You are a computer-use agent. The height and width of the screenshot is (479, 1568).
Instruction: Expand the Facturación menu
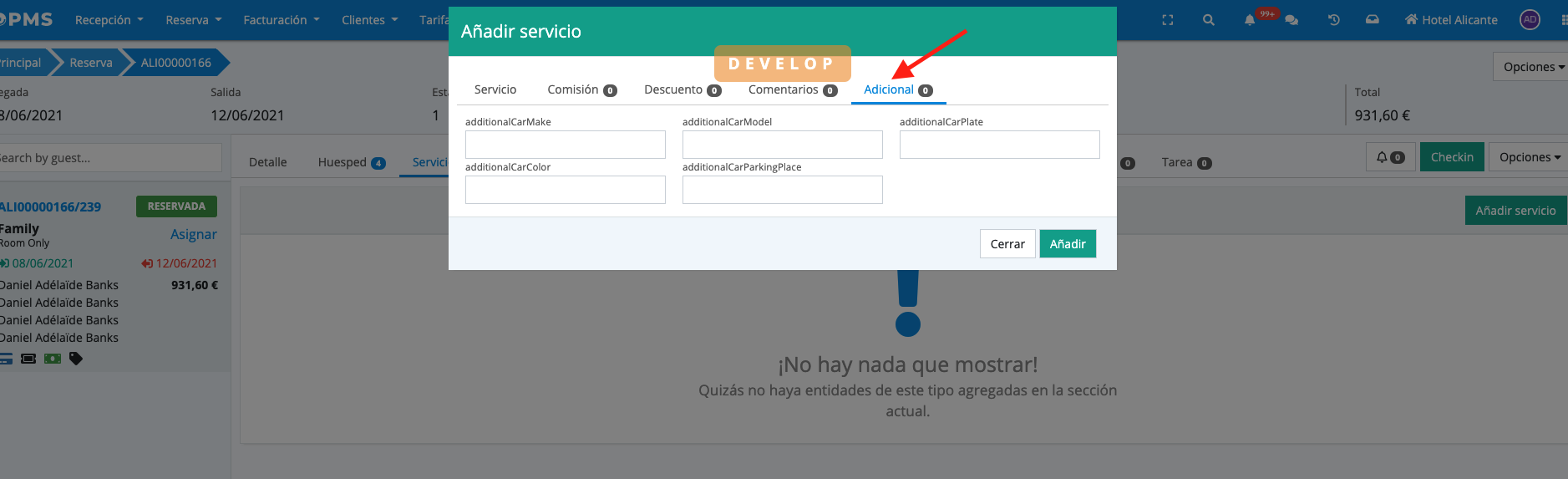coord(282,20)
